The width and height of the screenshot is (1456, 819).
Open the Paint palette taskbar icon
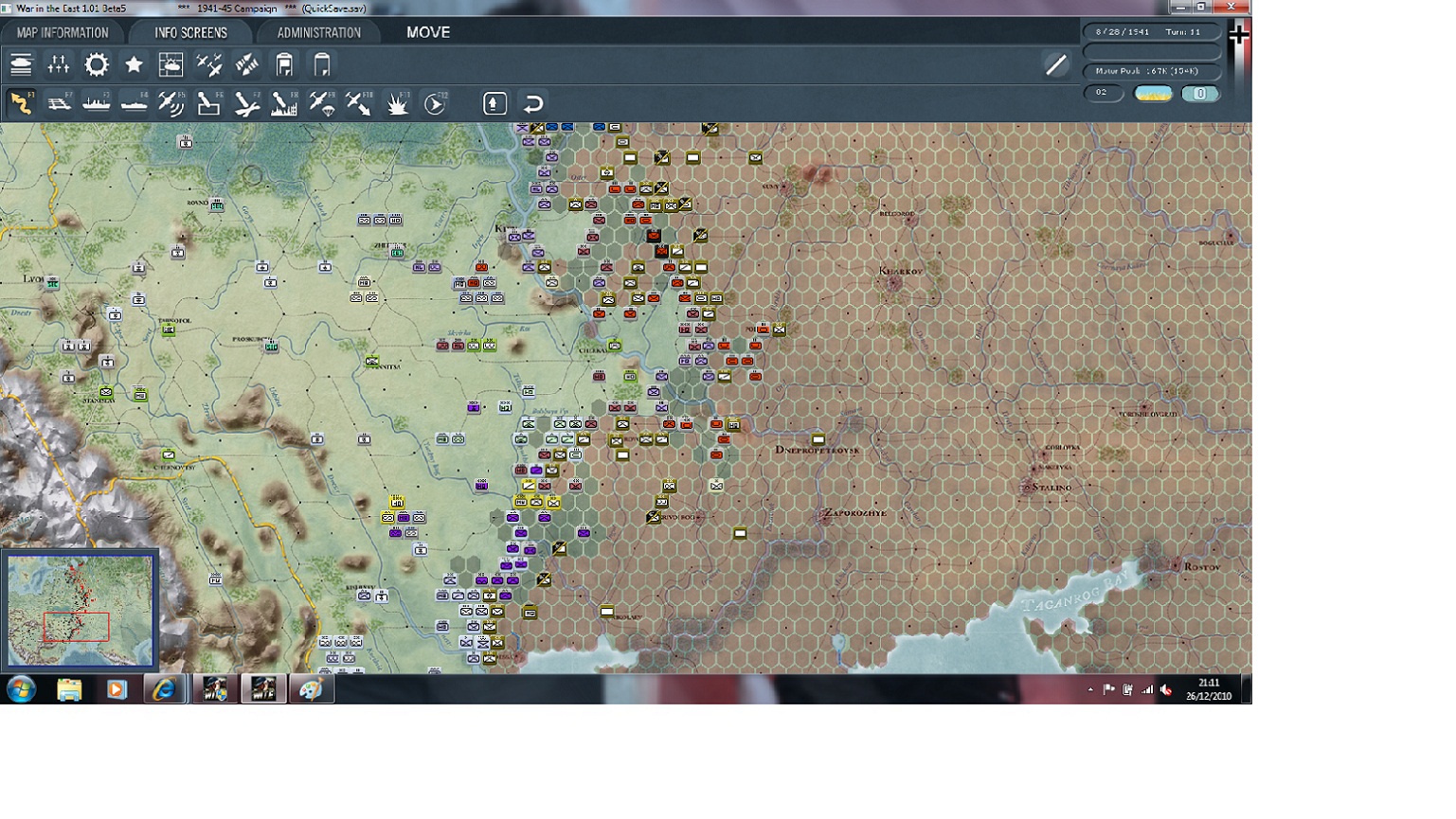click(x=311, y=688)
